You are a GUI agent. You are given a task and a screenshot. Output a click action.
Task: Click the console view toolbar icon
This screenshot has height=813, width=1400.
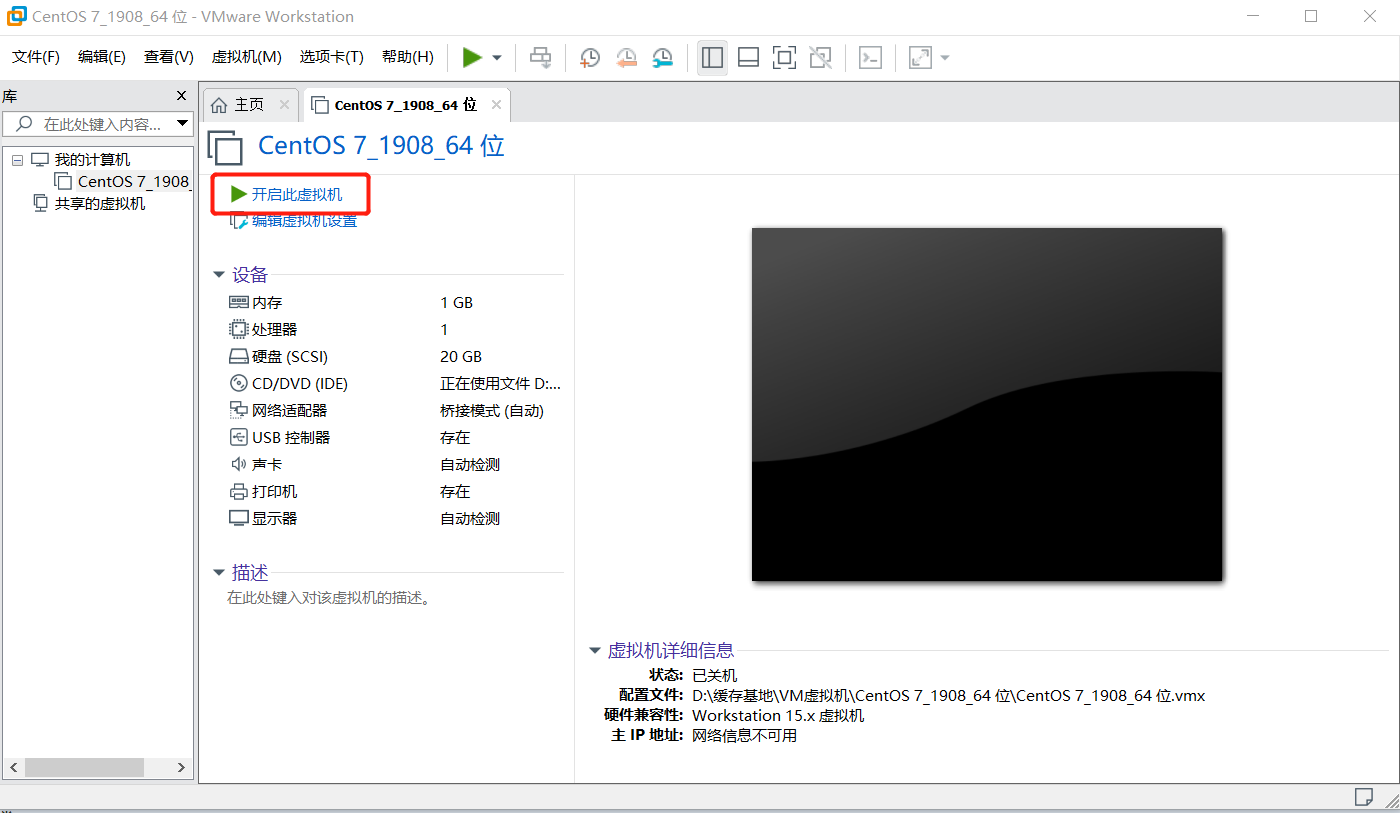click(871, 58)
